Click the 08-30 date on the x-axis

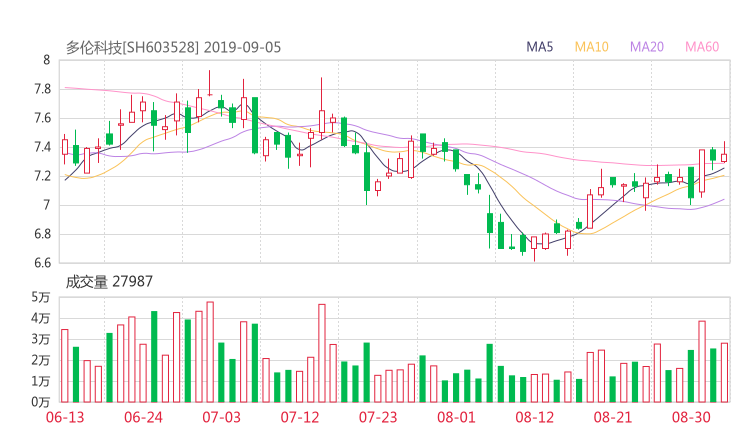[690, 416]
